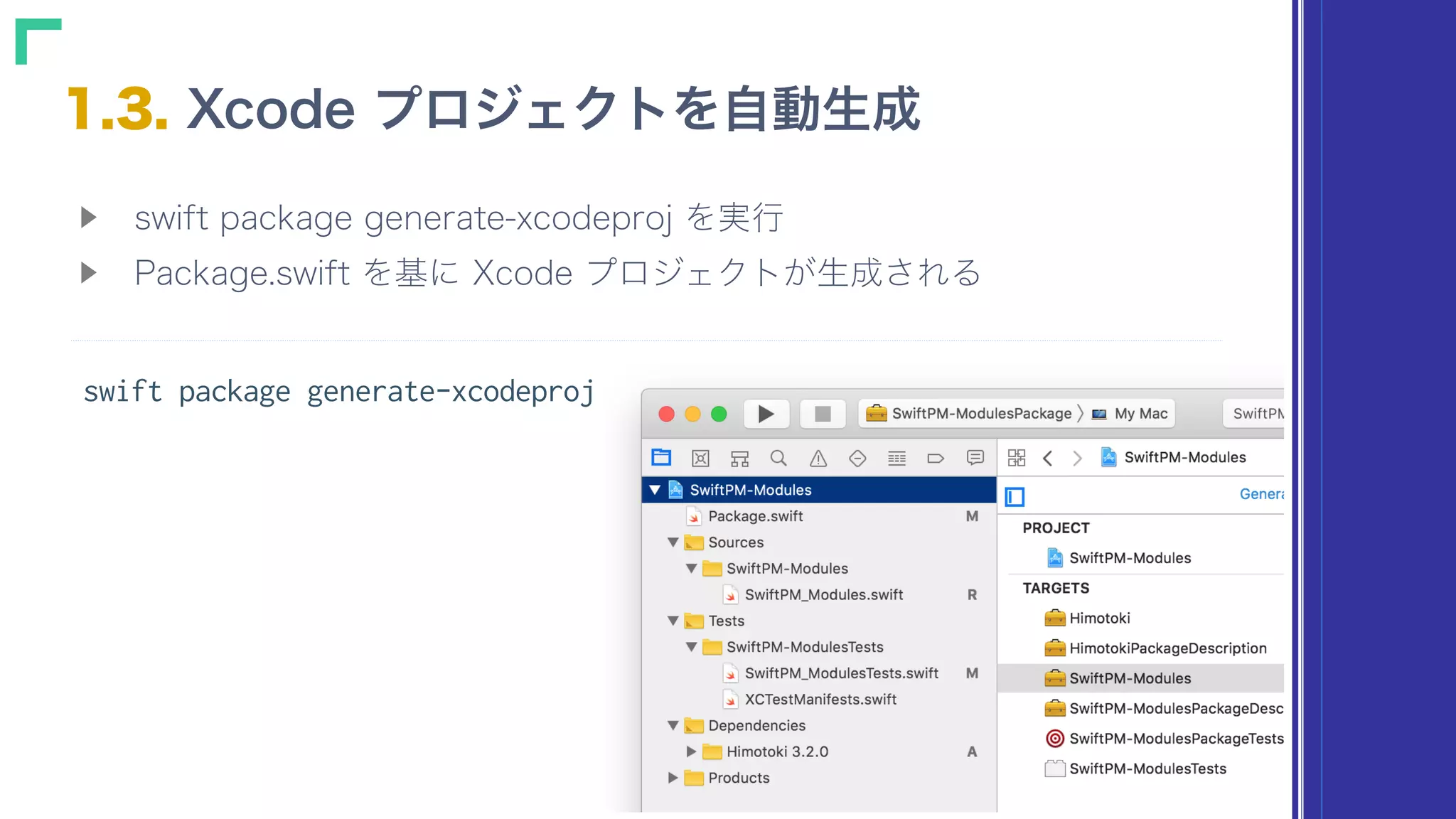The height and width of the screenshot is (819, 1456).
Task: Collapse the SwiftPM-ModulesTests folder
Action: [x=691, y=647]
